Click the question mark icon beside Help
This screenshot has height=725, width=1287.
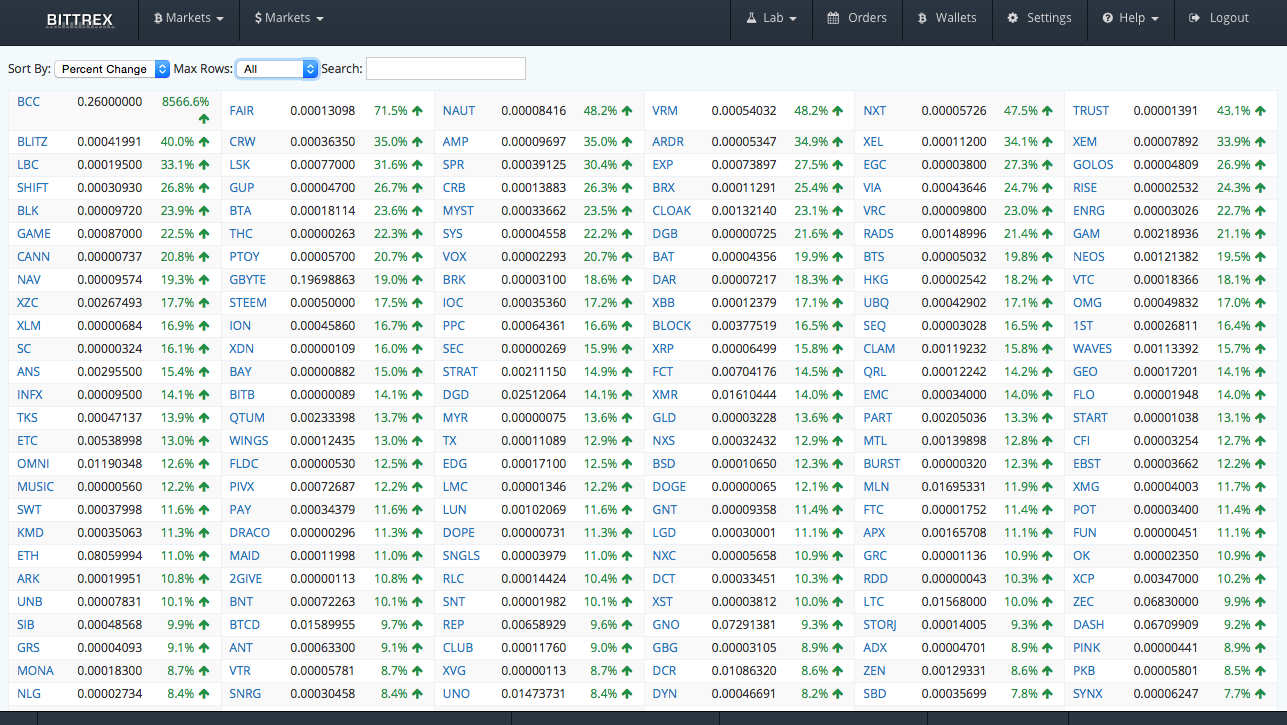1108,18
